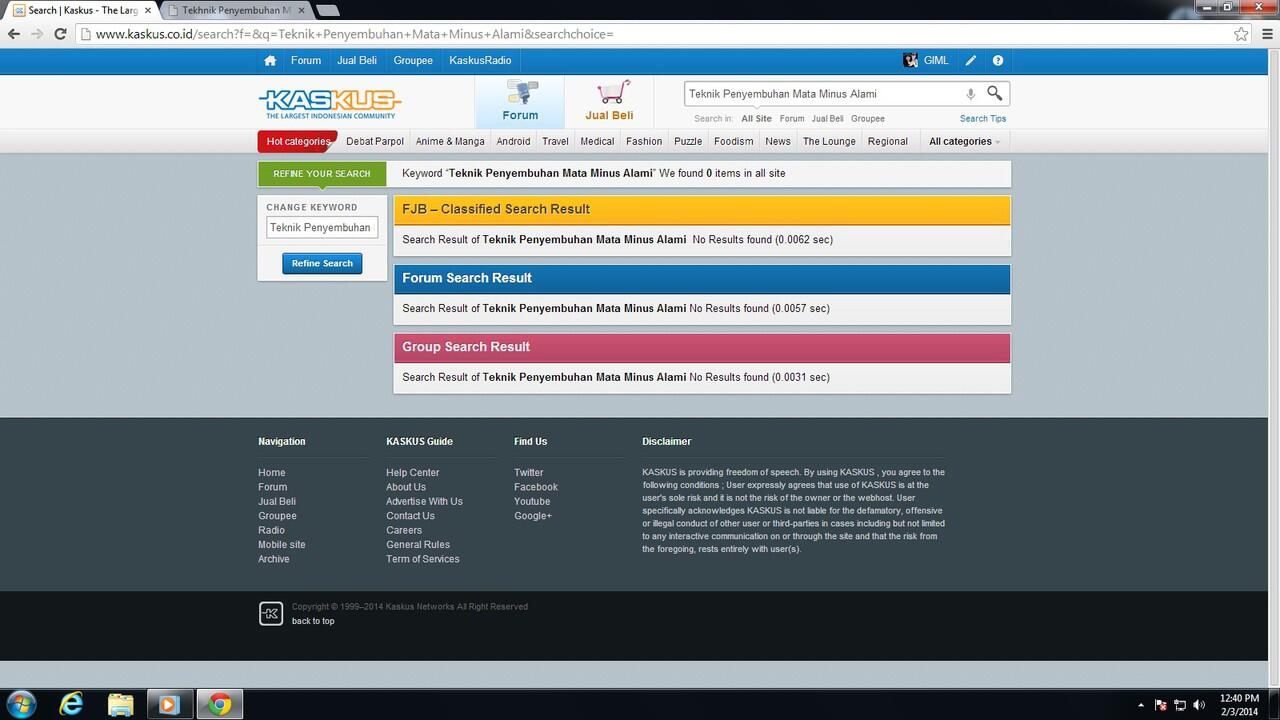Open Facebook footer link
Screen dimensions: 1280x720
(x=536, y=487)
